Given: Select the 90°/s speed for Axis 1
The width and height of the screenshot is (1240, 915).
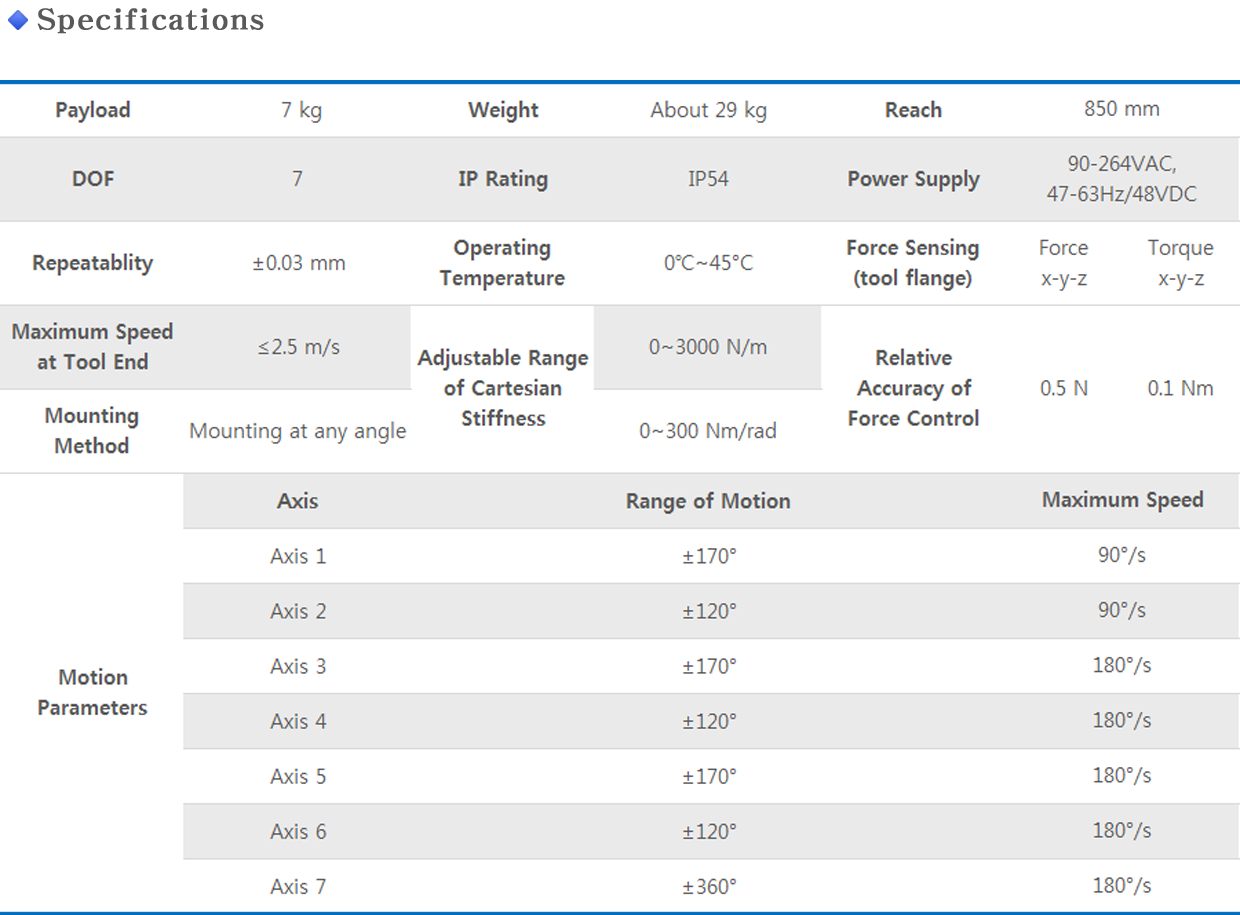Looking at the screenshot, I should point(1122,555).
